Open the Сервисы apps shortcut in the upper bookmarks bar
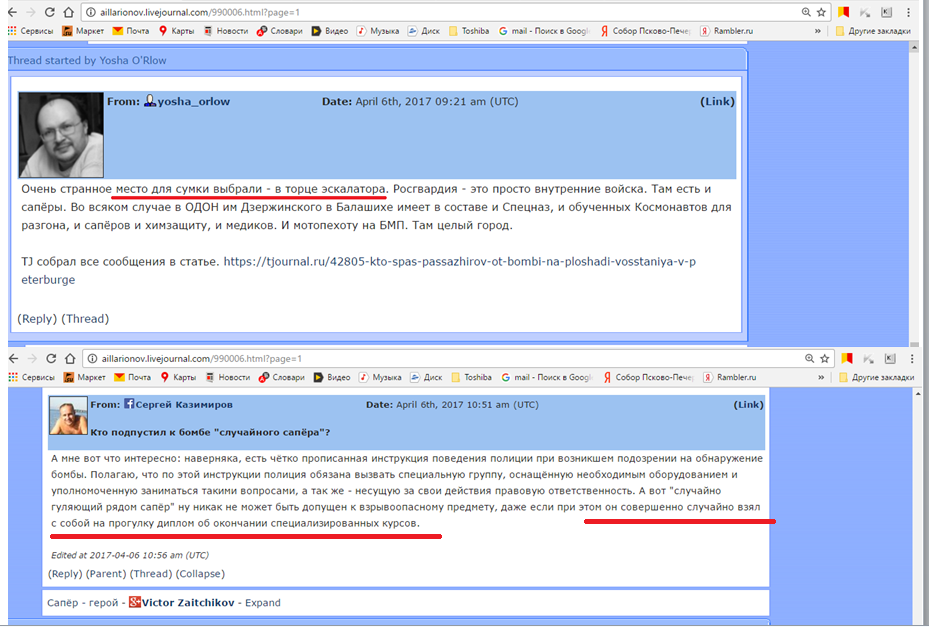Viewport: 929px width, 627px height. [x=30, y=31]
